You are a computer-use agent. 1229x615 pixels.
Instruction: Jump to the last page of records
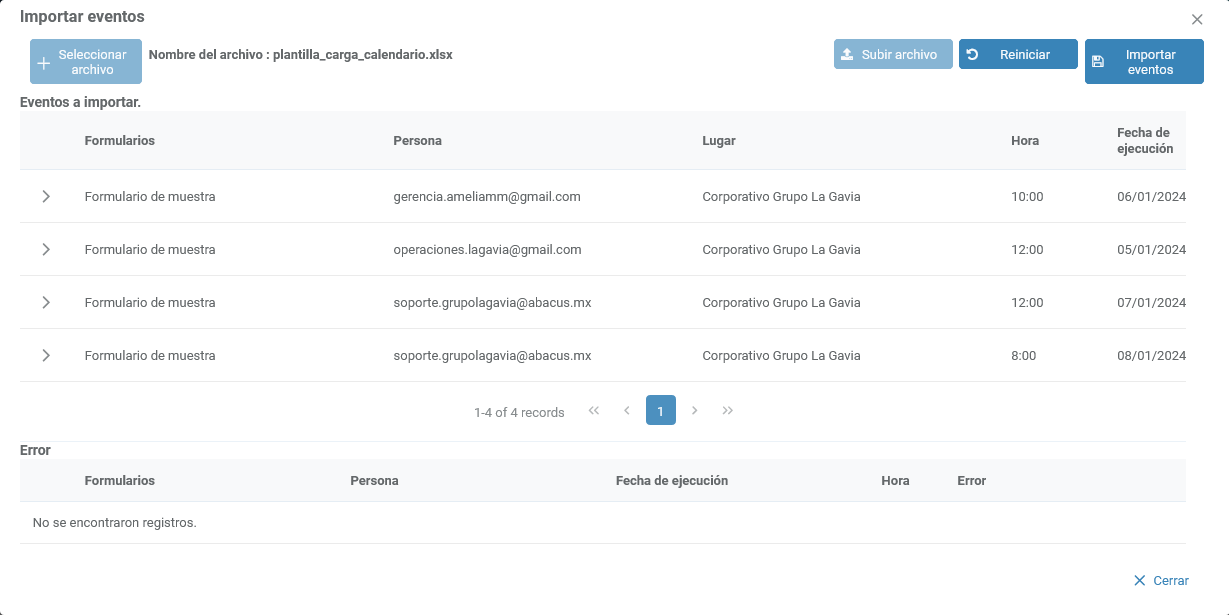(728, 411)
